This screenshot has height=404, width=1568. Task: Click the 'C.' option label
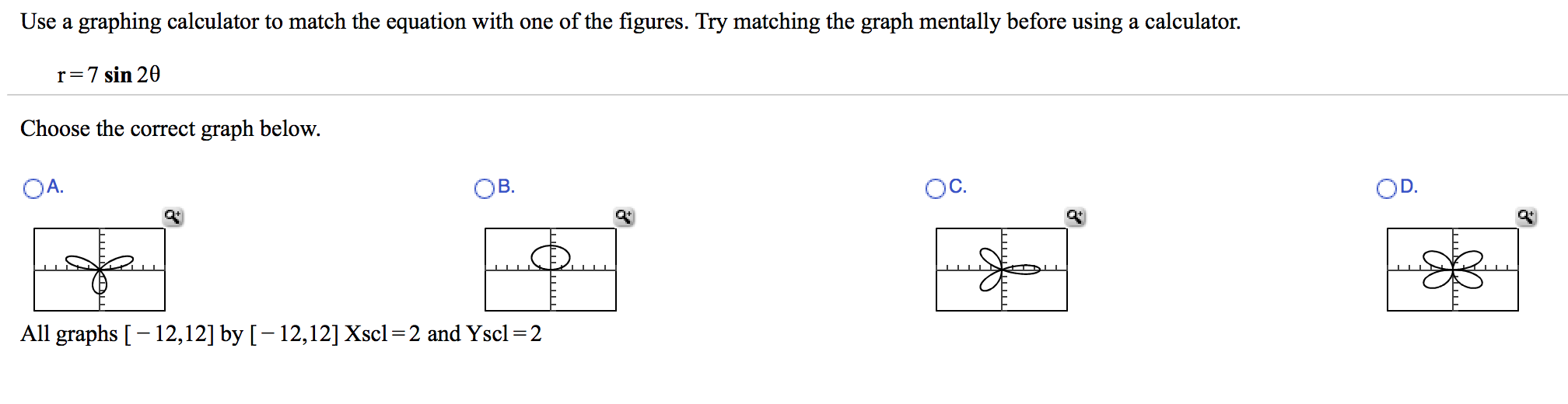pyautogui.click(x=958, y=186)
